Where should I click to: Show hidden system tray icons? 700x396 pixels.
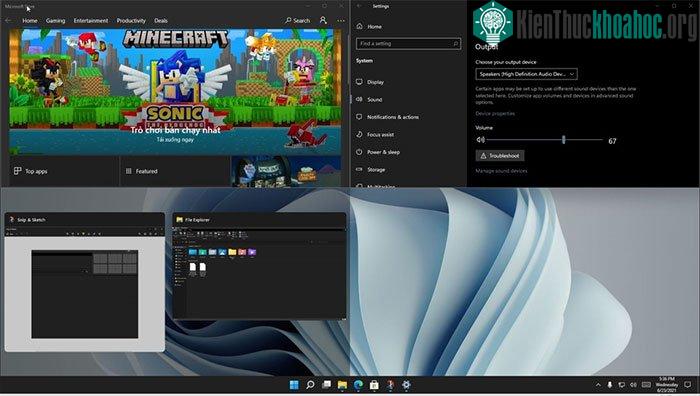(x=598, y=385)
